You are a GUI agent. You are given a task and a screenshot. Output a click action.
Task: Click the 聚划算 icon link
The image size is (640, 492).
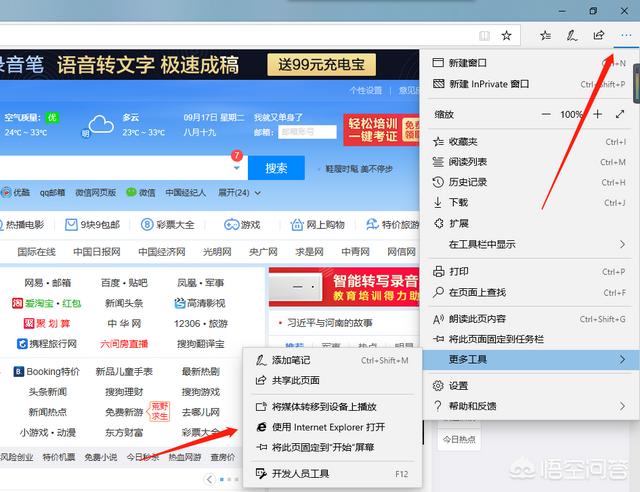pyautogui.click(x=29, y=323)
